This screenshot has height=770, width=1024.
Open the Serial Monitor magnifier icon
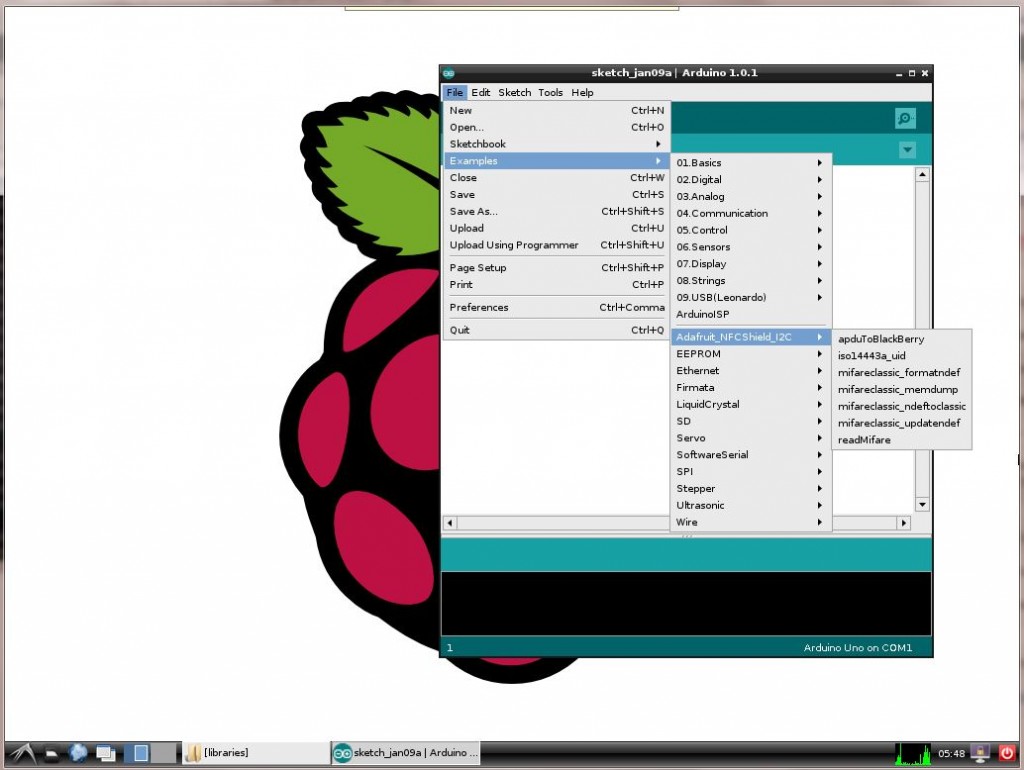(x=905, y=118)
